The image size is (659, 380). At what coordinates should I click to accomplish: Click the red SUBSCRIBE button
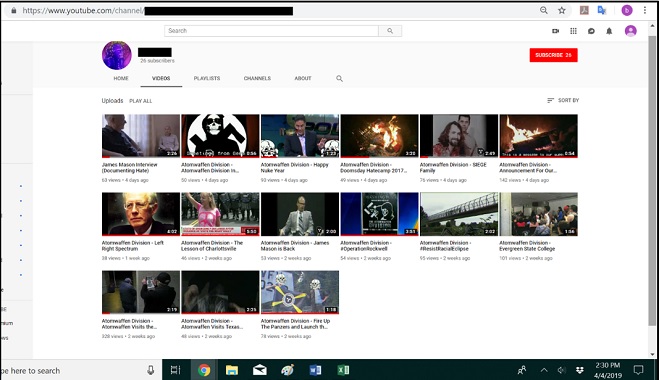point(554,55)
